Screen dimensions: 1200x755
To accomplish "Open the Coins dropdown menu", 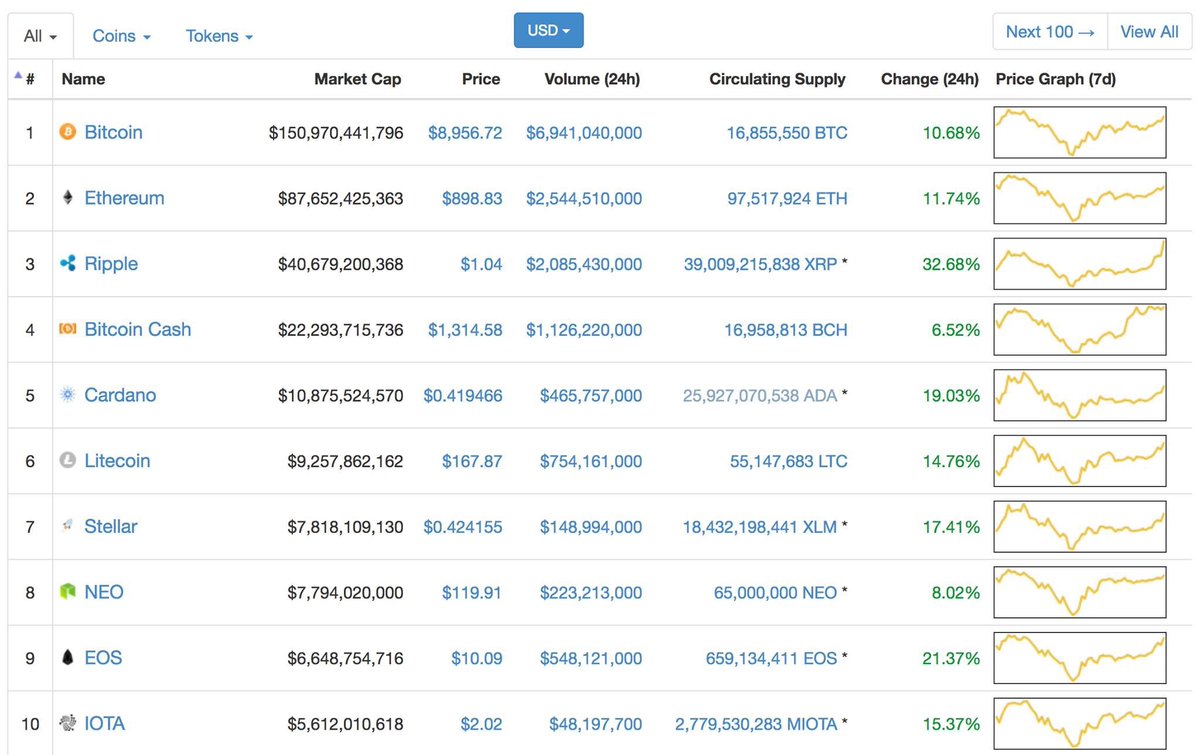I will [x=121, y=36].
